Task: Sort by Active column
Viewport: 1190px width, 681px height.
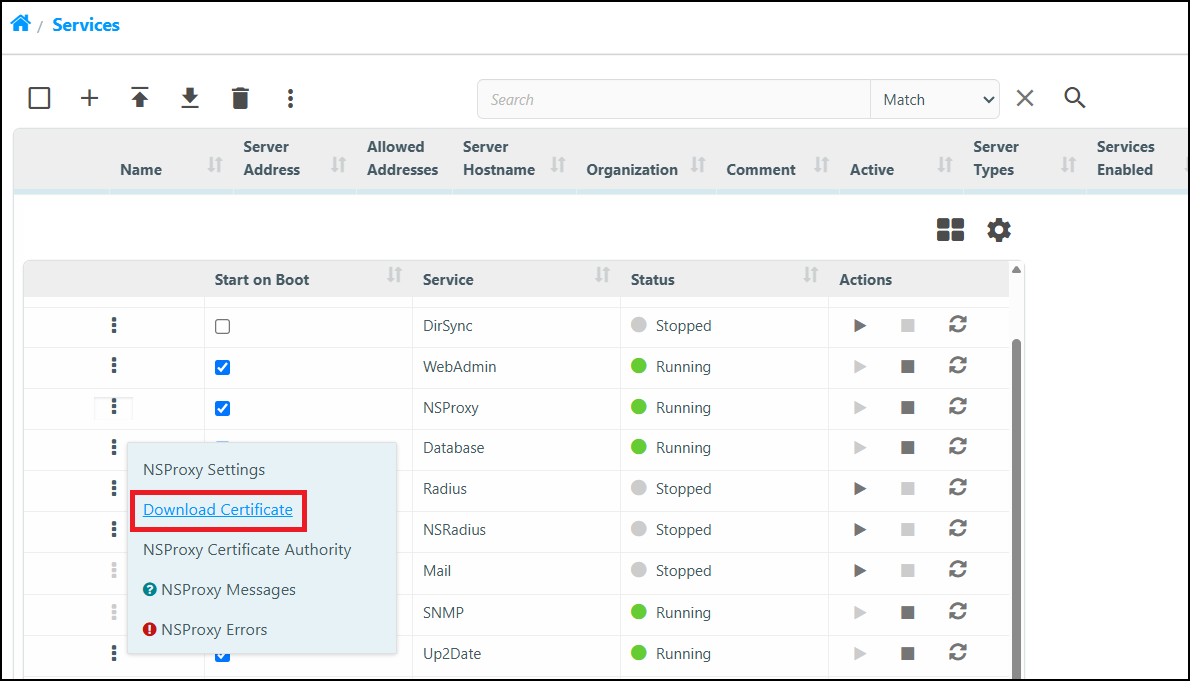Action: (x=945, y=164)
